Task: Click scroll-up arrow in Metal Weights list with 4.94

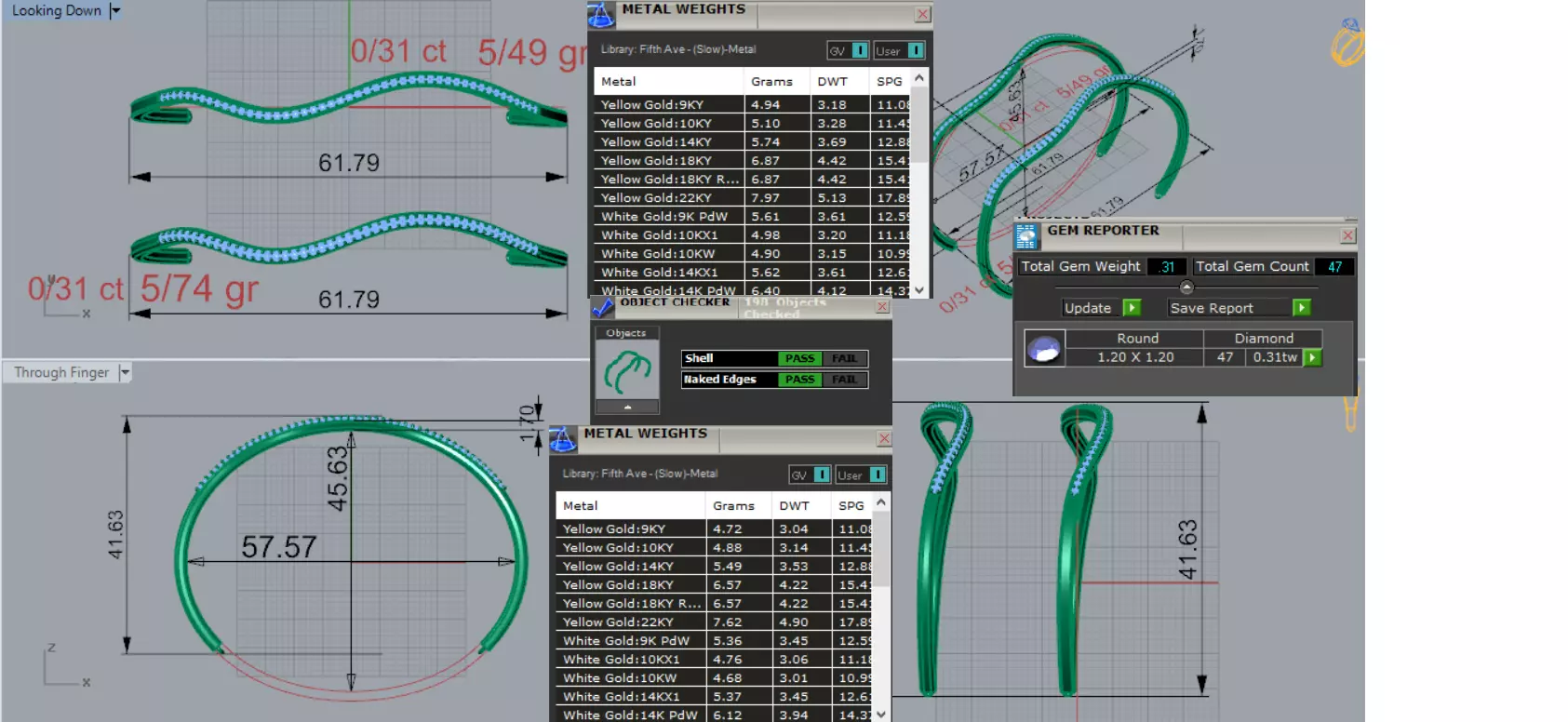Action: coord(919,78)
